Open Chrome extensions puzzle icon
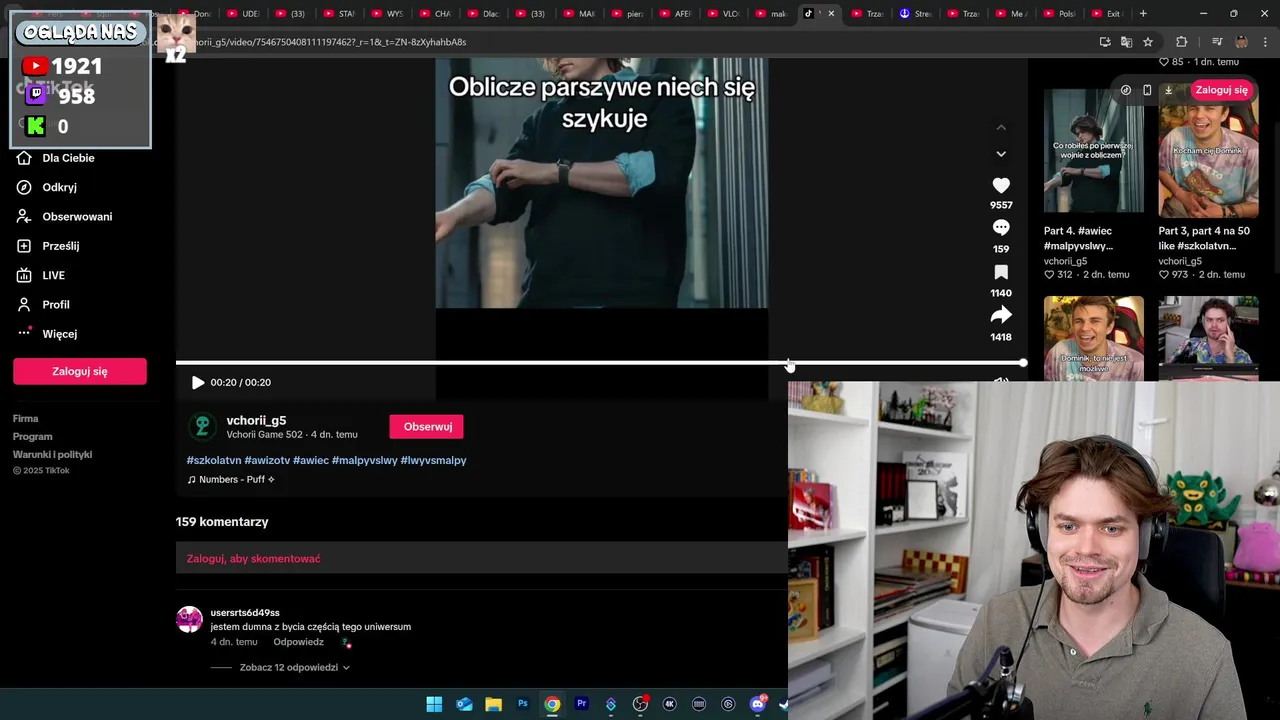 tap(1182, 42)
